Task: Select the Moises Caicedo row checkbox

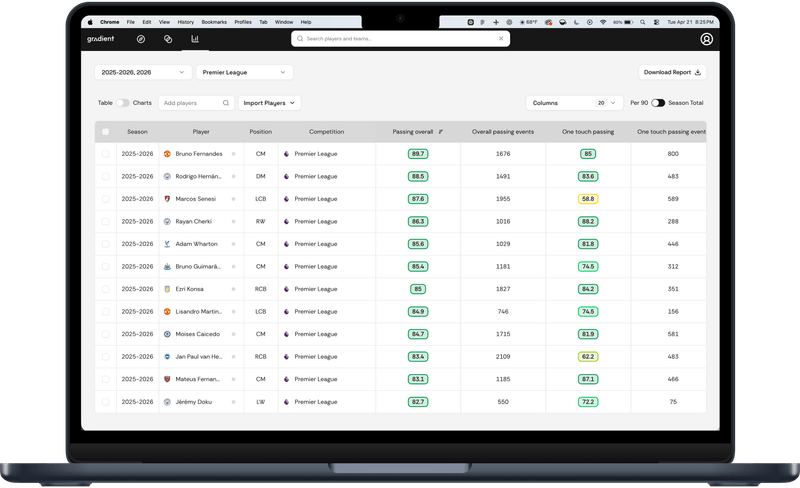Action: 106,334
